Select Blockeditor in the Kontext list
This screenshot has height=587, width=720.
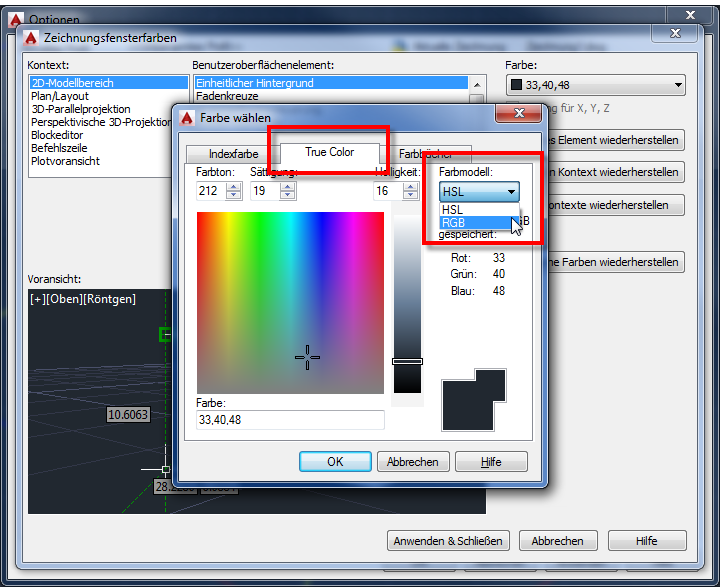click(57, 135)
